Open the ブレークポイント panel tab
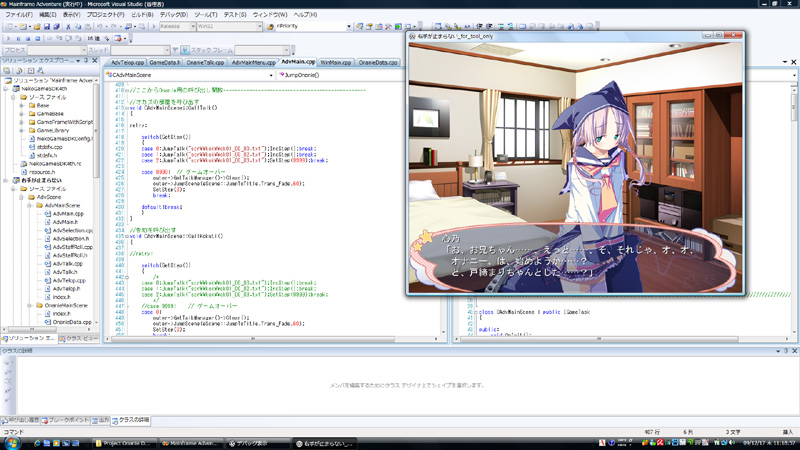This screenshot has width=800, height=450. coord(65,420)
